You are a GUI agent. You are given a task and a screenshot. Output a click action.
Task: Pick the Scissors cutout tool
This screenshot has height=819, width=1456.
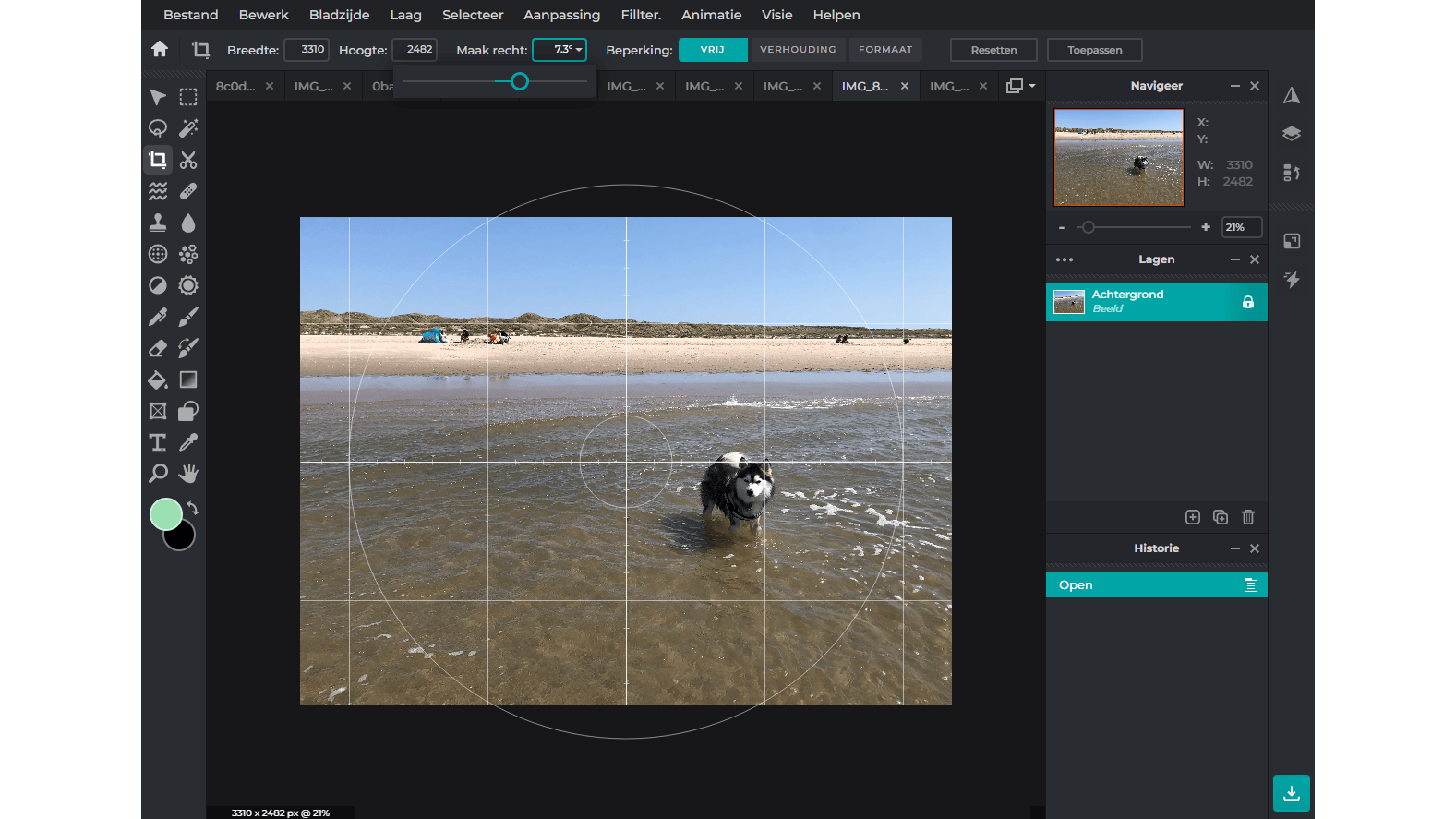click(x=188, y=160)
